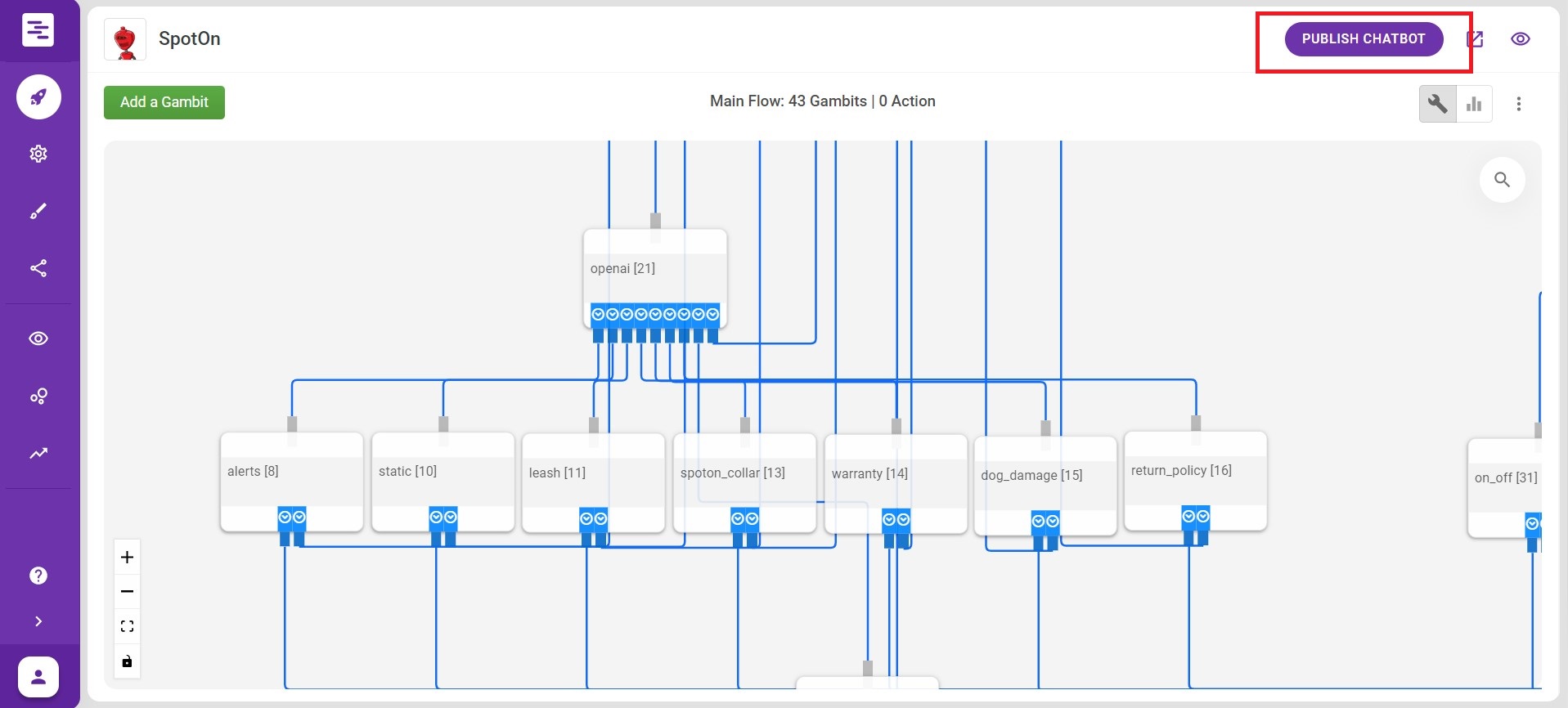Select the warranty [14] gambit node
This screenshot has height=708, width=1568.
896,484
